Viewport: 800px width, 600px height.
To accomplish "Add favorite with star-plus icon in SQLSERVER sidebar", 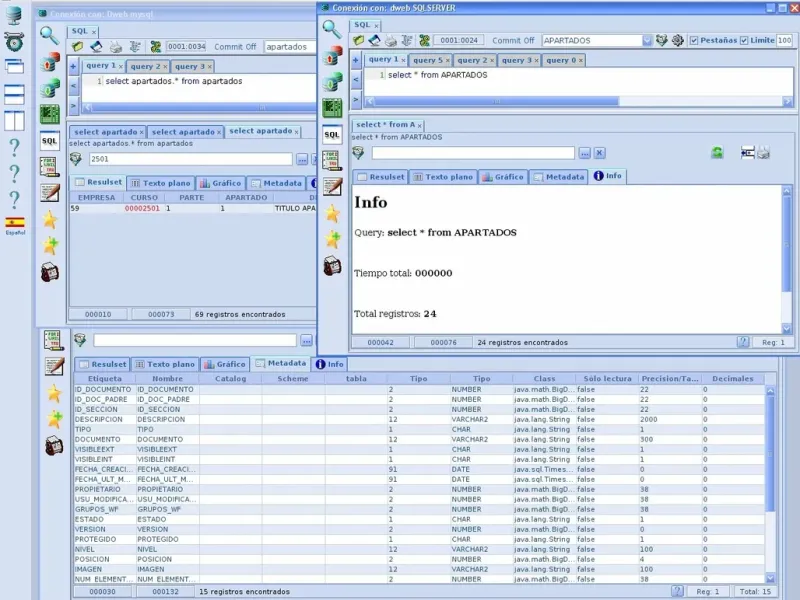I will click(x=332, y=239).
